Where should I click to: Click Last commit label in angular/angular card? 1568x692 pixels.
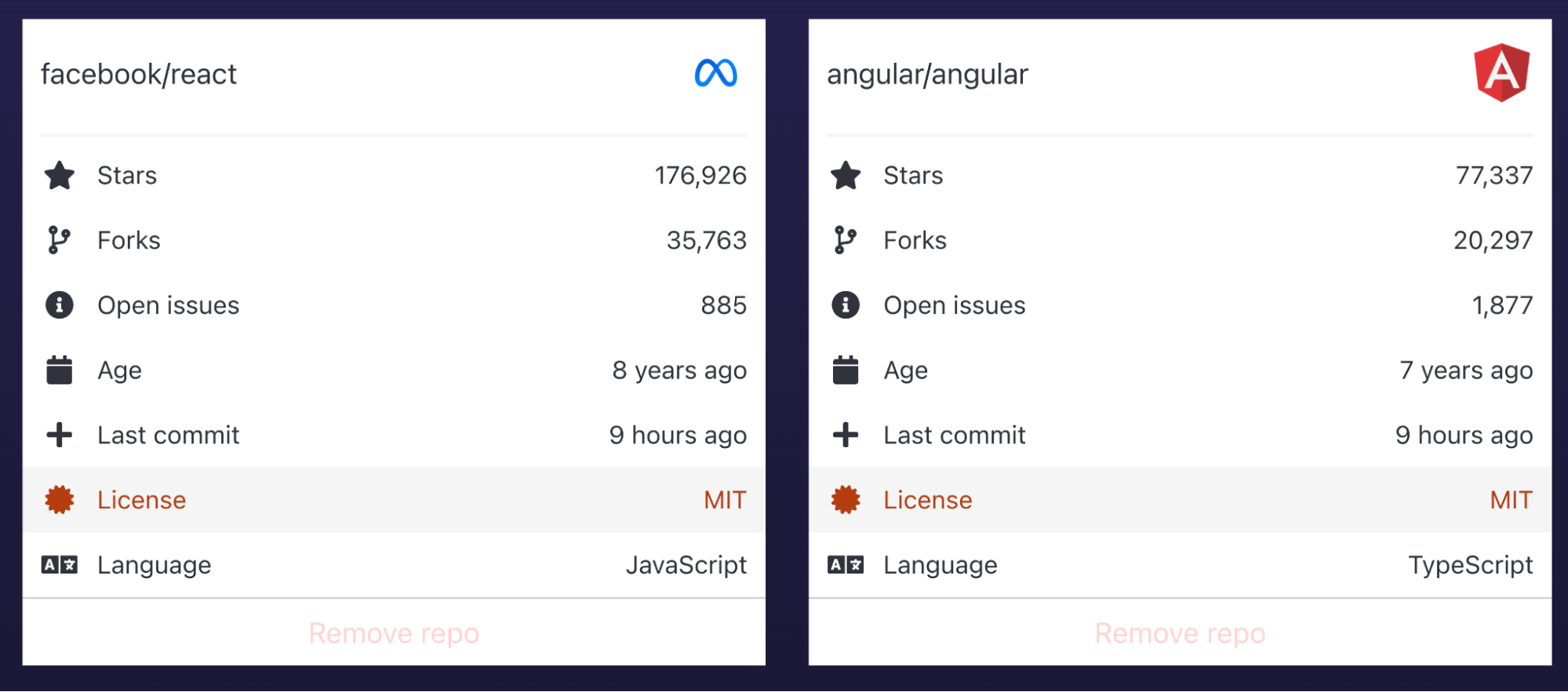[955, 435]
